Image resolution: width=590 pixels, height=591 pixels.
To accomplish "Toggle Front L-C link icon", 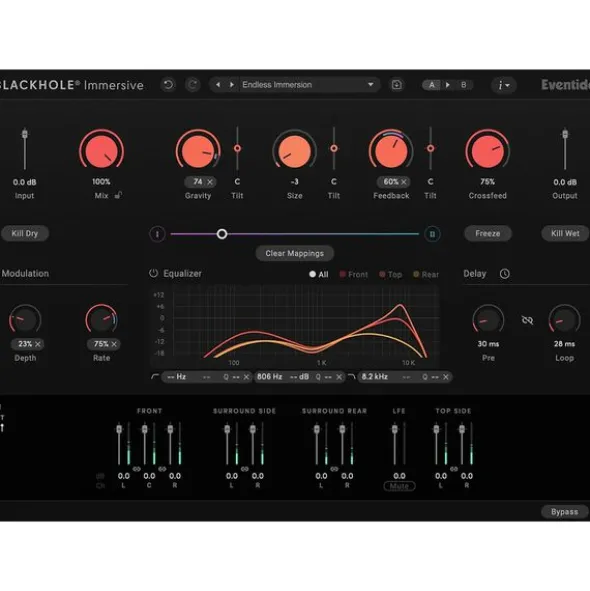I will click(136, 469).
